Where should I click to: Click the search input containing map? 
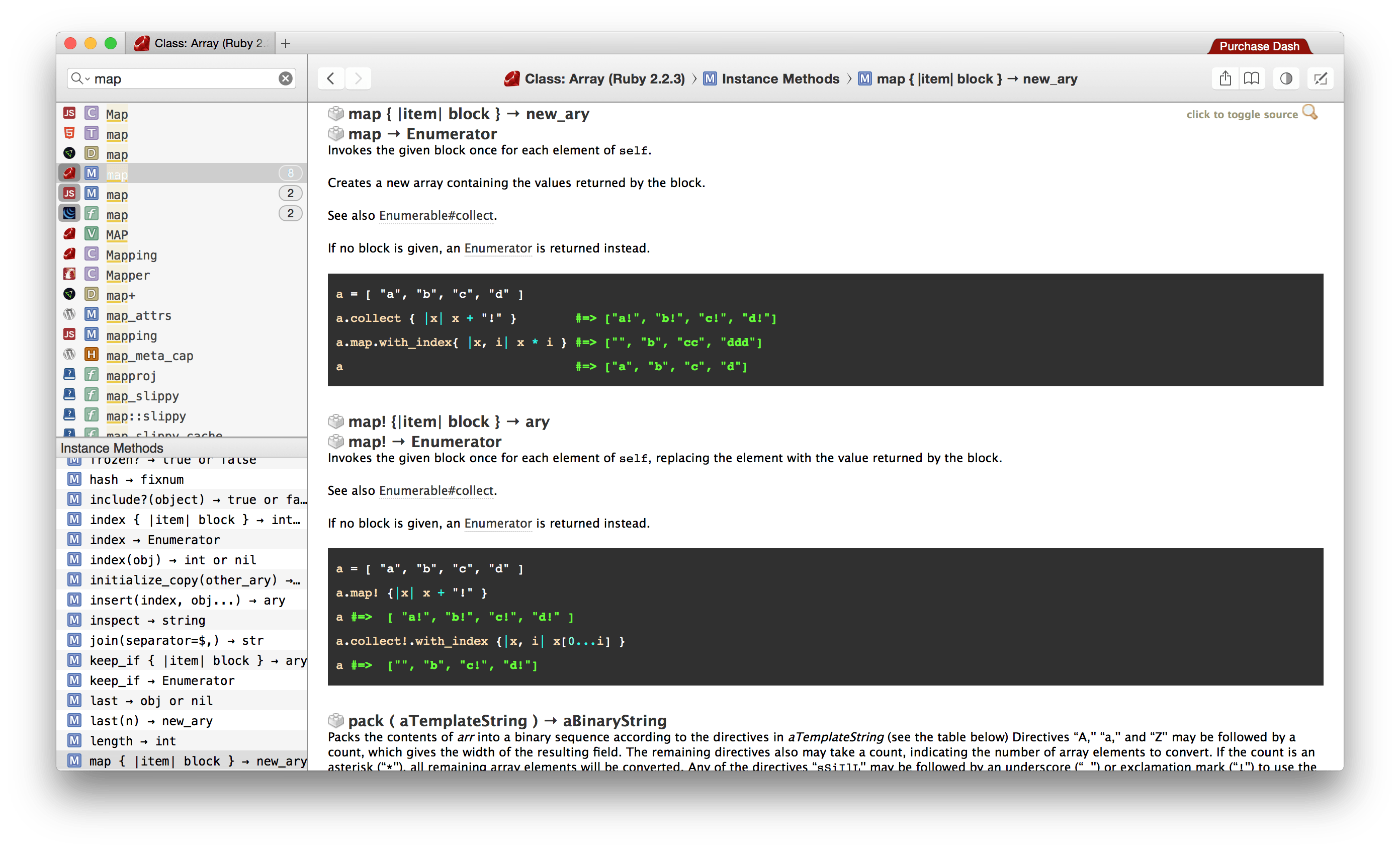(x=183, y=78)
